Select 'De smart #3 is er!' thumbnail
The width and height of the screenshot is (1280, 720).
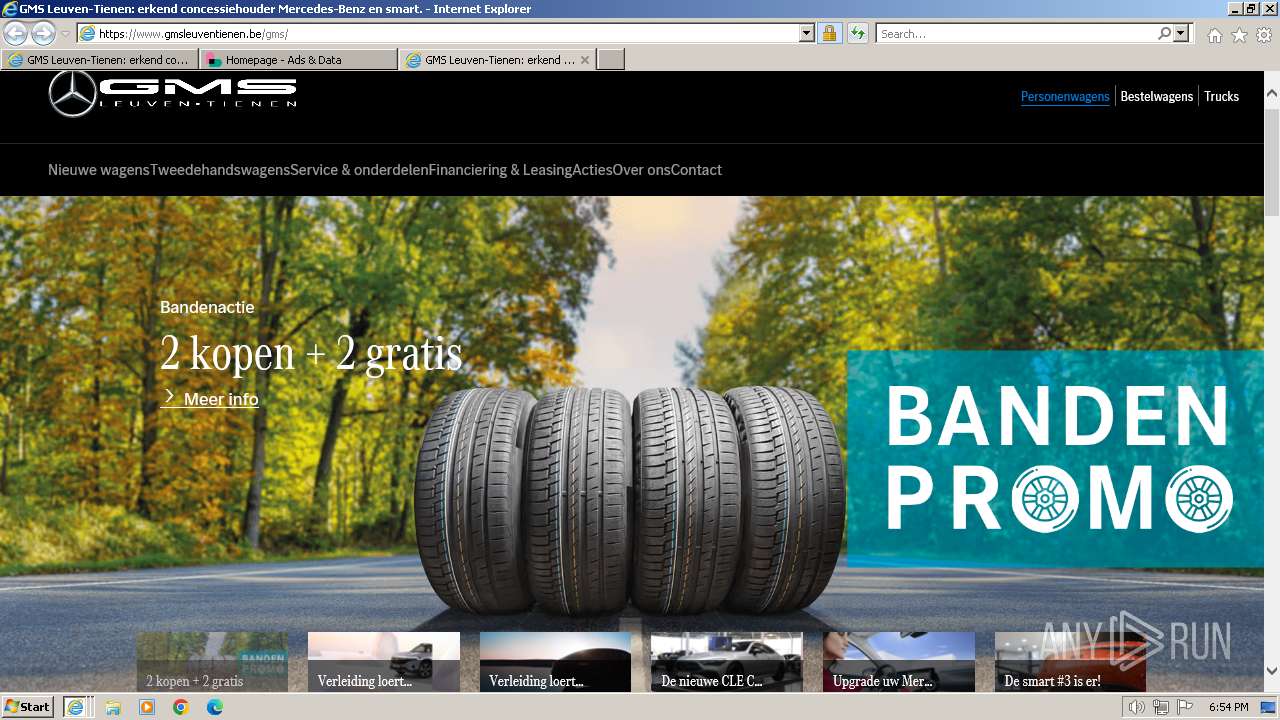point(1070,662)
